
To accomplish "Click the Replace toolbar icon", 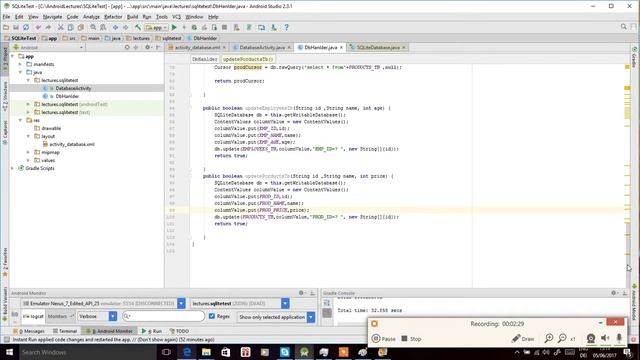I will (x=103, y=27).
